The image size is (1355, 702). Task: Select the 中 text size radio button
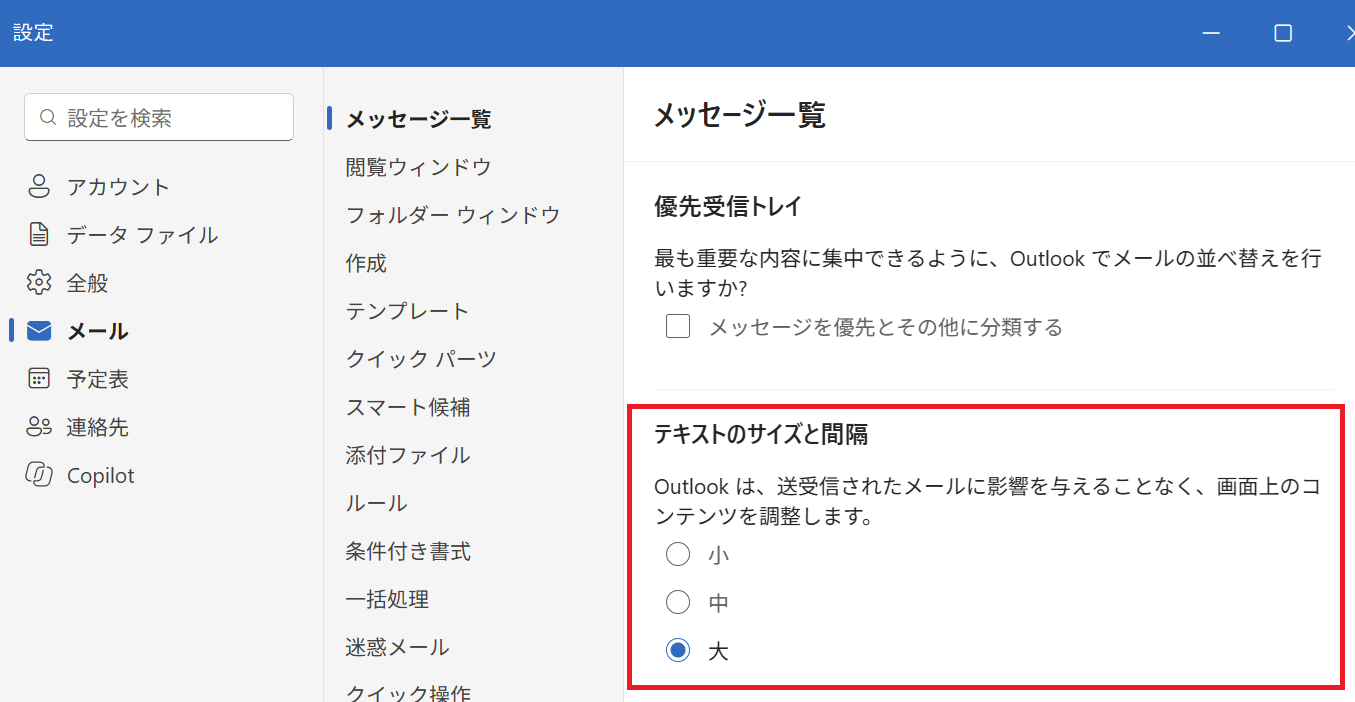click(678, 602)
